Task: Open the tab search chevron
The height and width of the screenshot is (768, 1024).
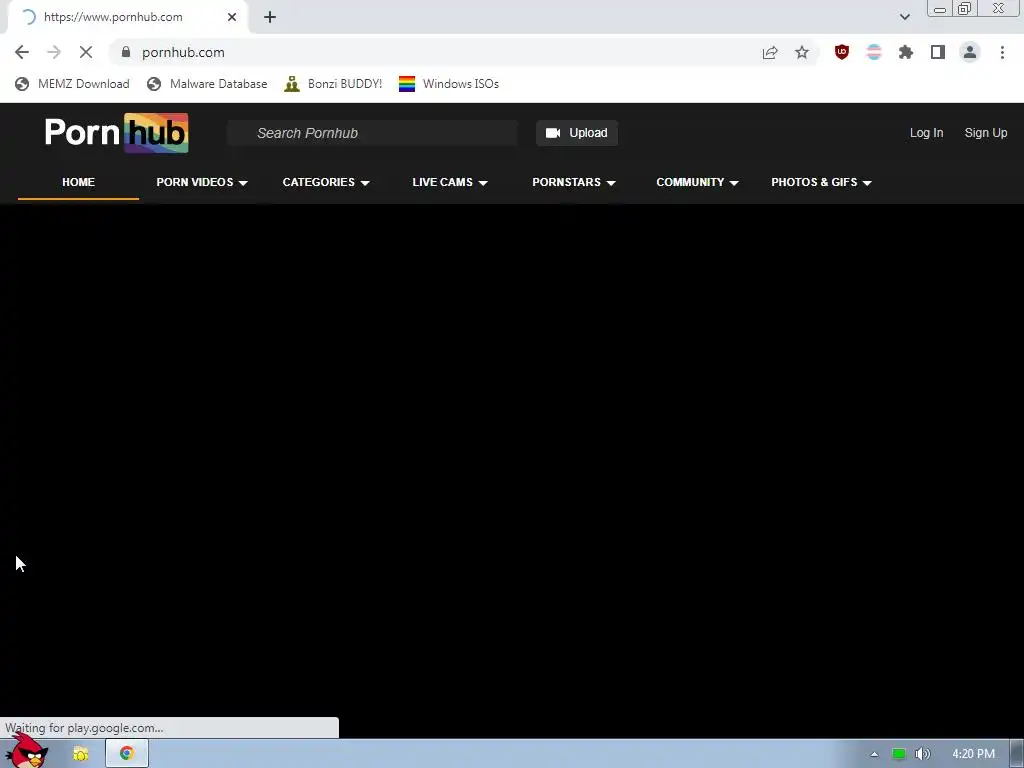Action: pyautogui.click(x=904, y=17)
